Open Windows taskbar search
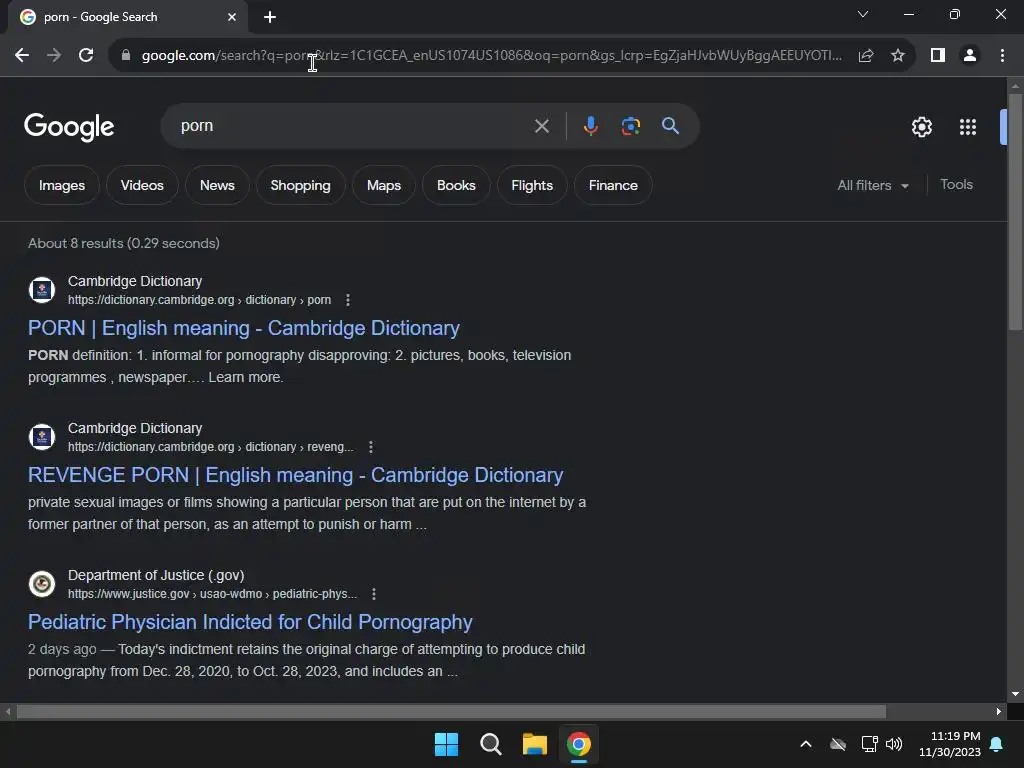The width and height of the screenshot is (1024, 768). [490, 744]
